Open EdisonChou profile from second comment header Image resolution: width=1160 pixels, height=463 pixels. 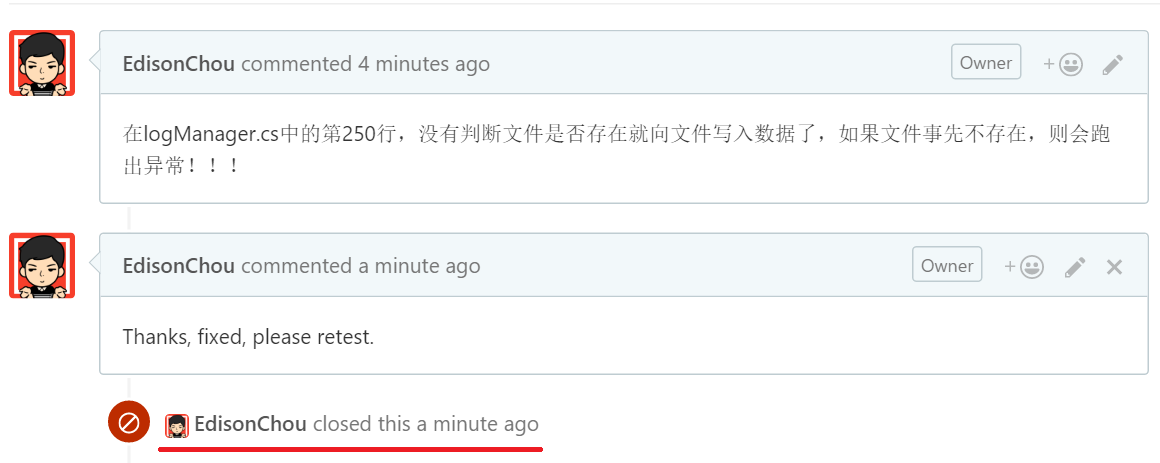click(x=178, y=266)
